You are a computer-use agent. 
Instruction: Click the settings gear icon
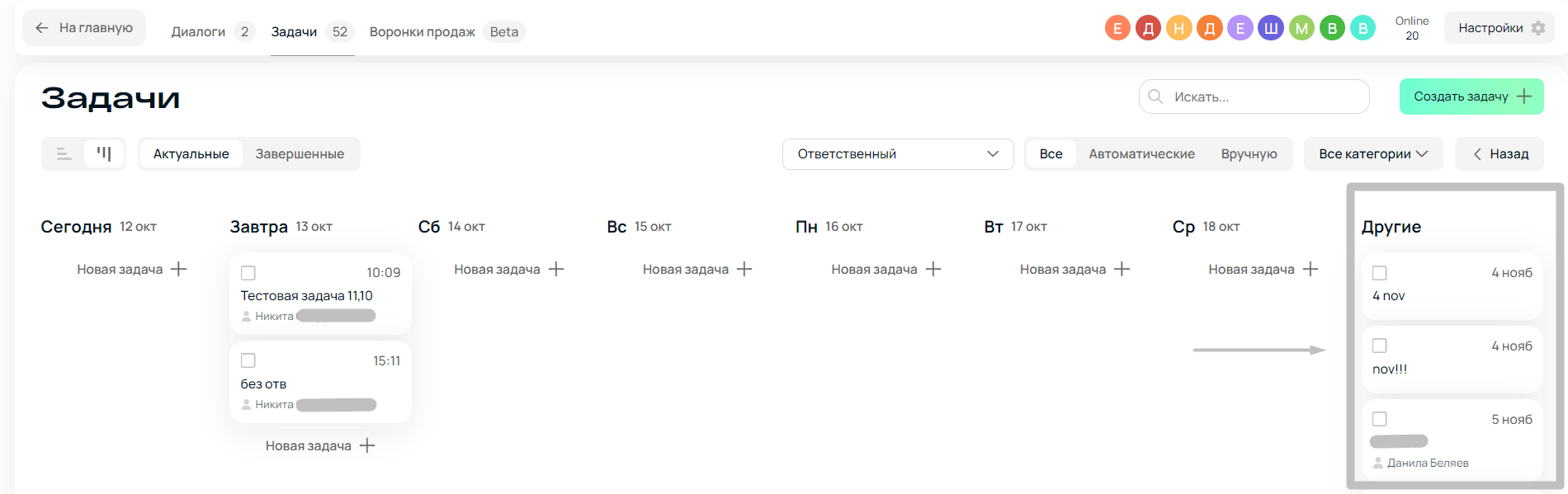point(1538,28)
